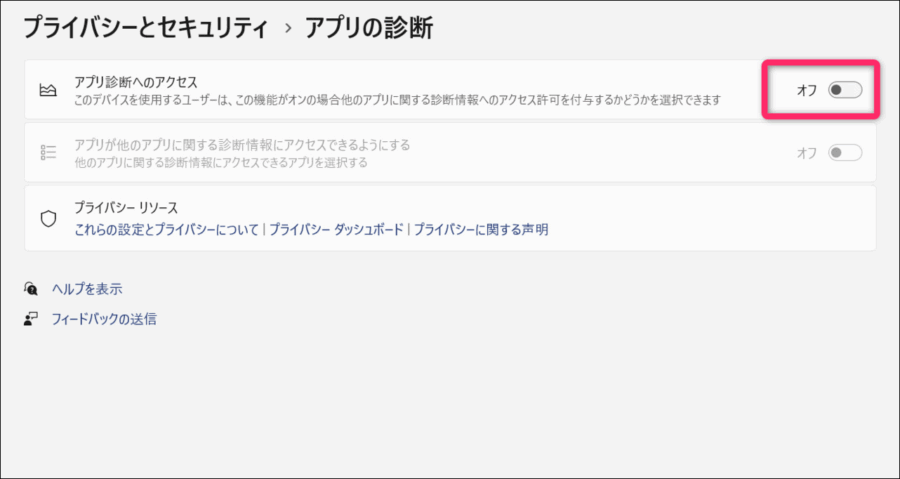
Task: Turn on the アプリ診断へのアクセス toggle switch
Action: click(844, 91)
